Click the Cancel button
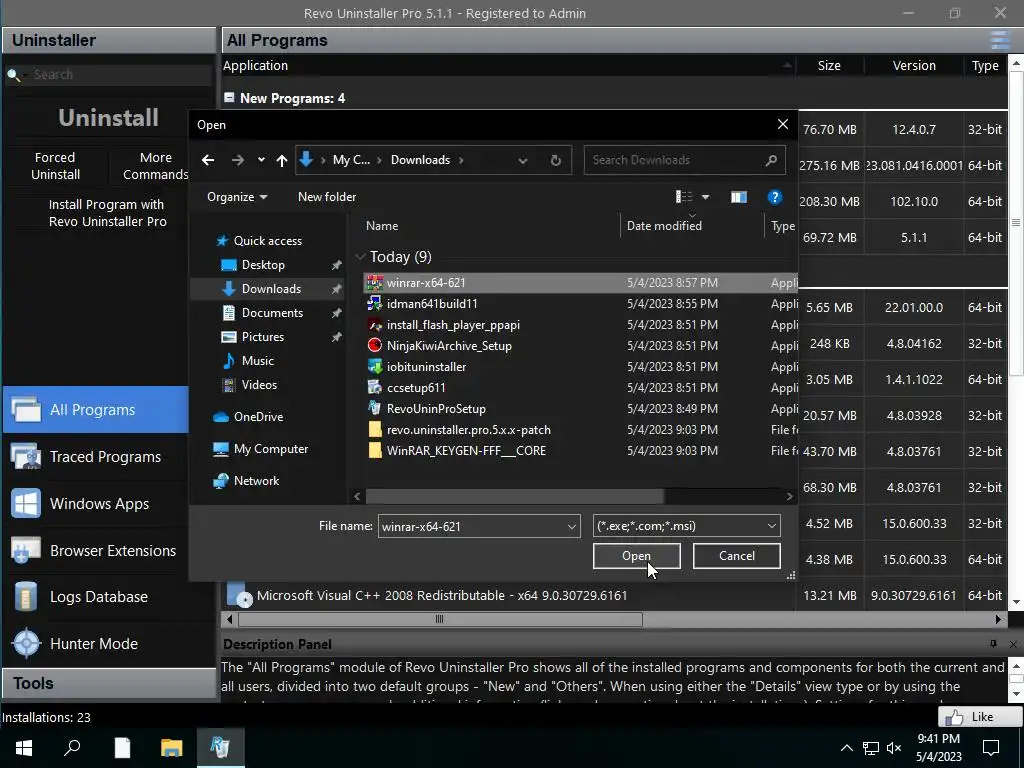This screenshot has height=768, width=1024. pyautogui.click(x=737, y=556)
